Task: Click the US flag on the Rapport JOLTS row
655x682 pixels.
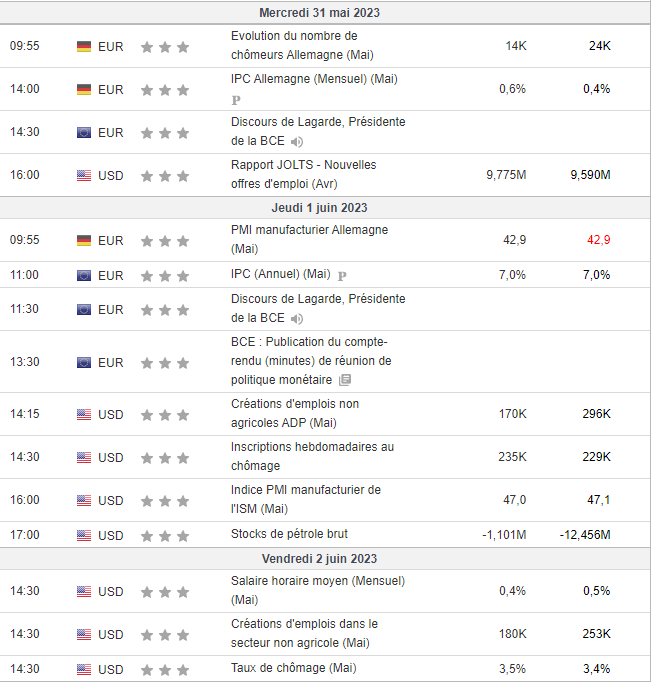Action: coord(84,176)
